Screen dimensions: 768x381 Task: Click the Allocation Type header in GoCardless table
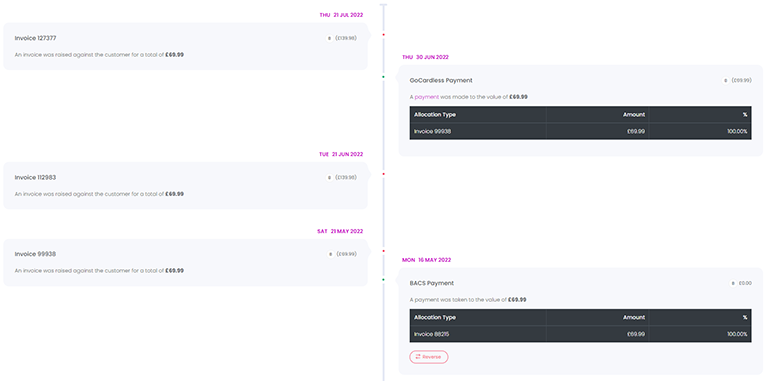pyautogui.click(x=435, y=115)
